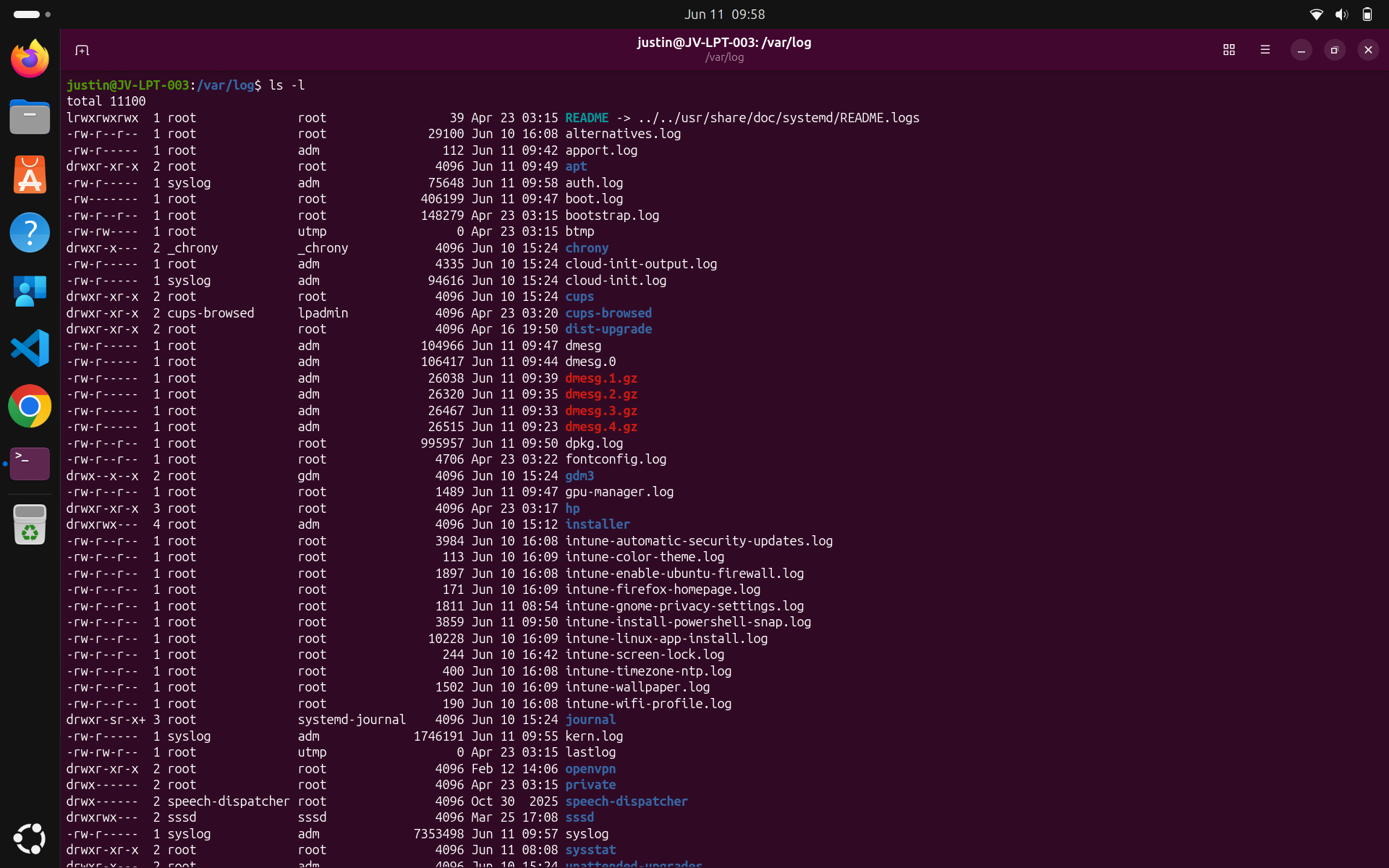
Task: Click the cups-browsed directory name
Action: tap(608, 313)
